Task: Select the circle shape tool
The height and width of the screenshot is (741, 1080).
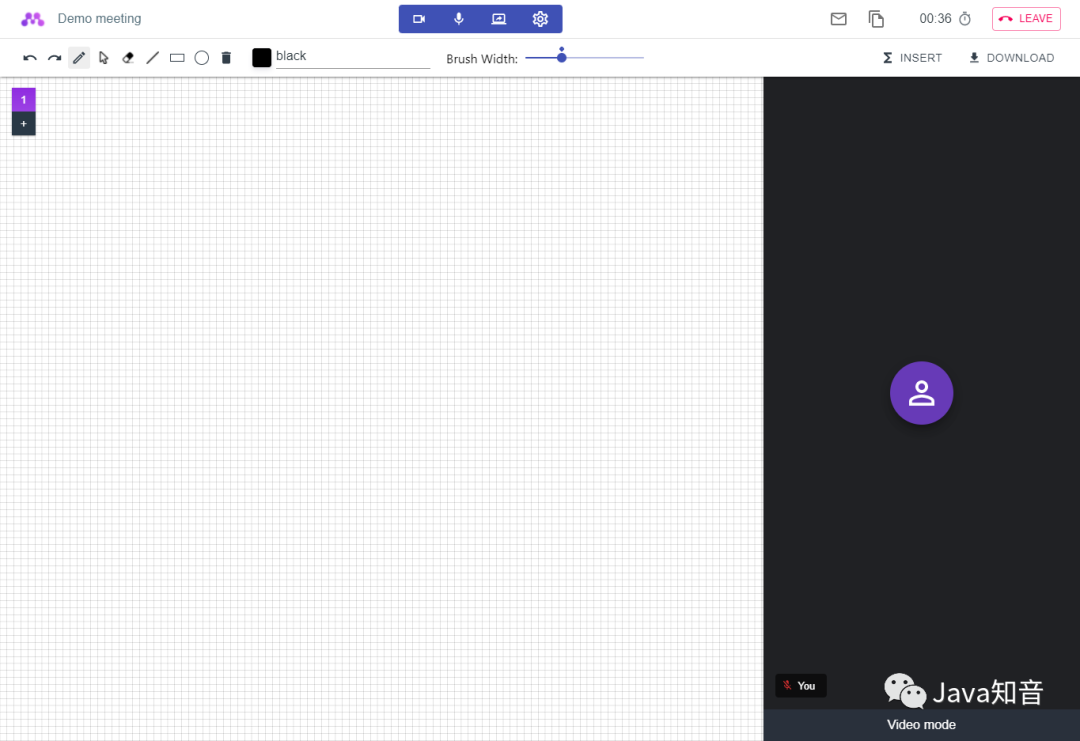Action: coord(202,58)
